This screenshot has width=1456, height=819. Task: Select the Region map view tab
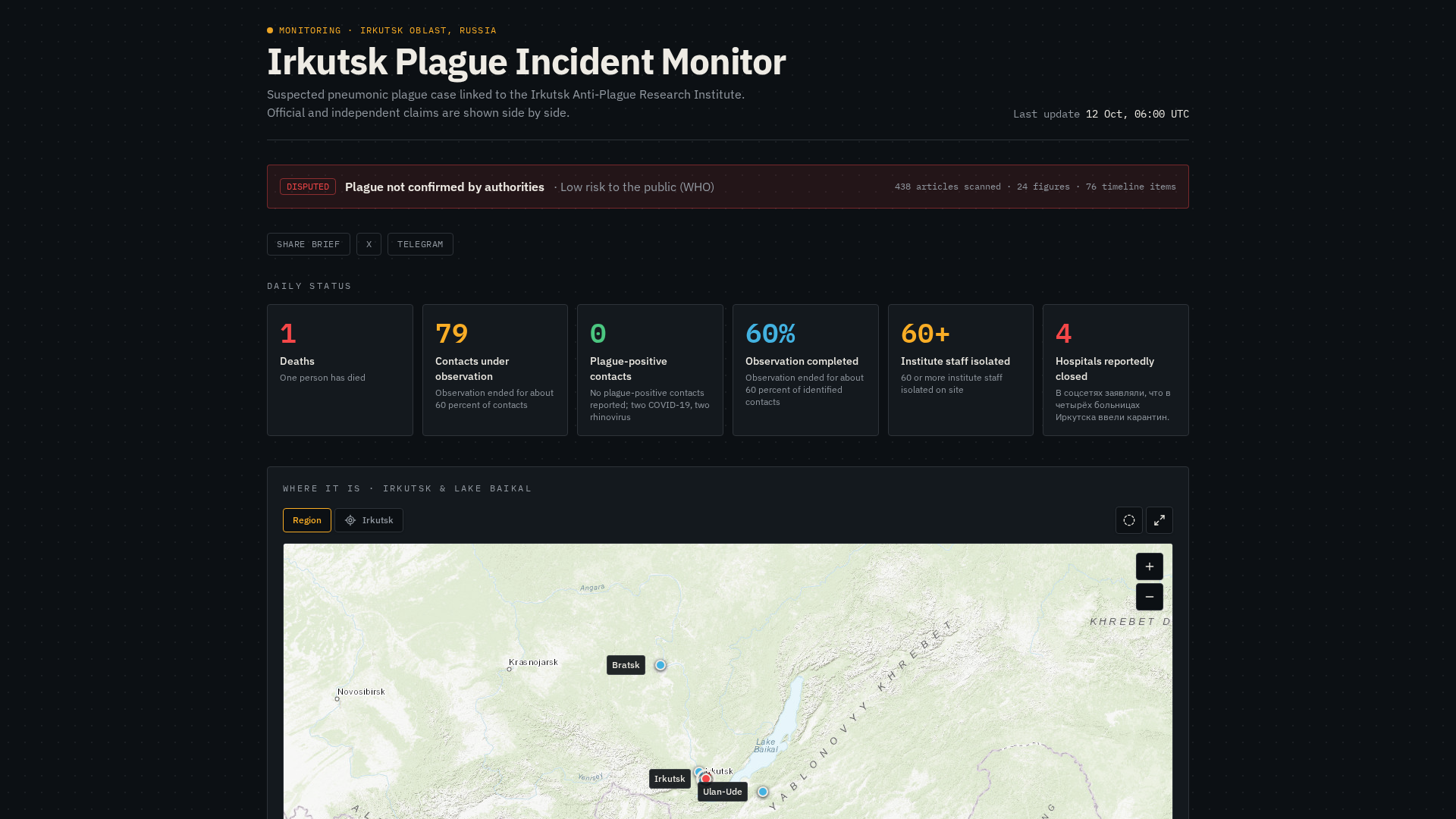[306, 520]
